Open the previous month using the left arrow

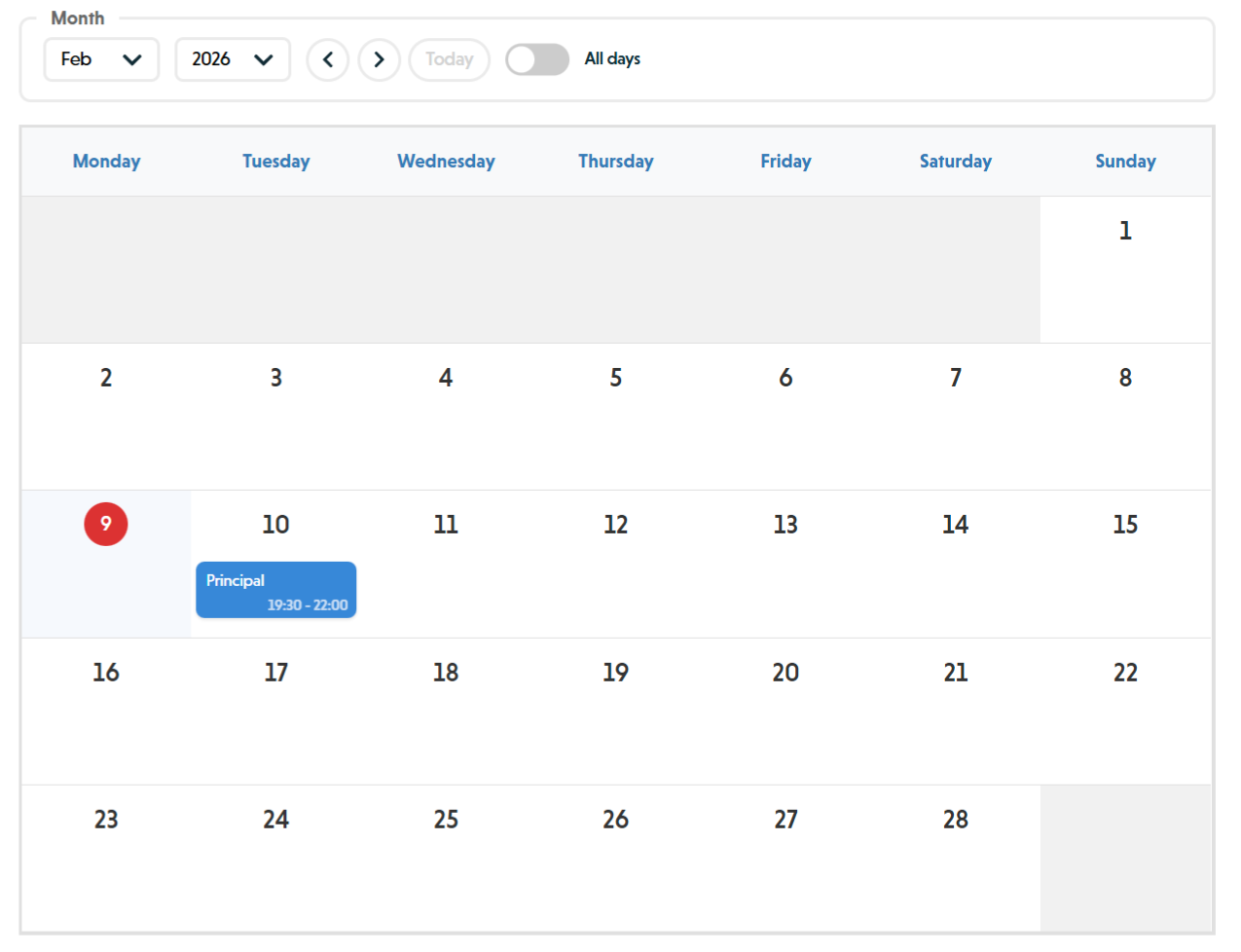[x=328, y=59]
